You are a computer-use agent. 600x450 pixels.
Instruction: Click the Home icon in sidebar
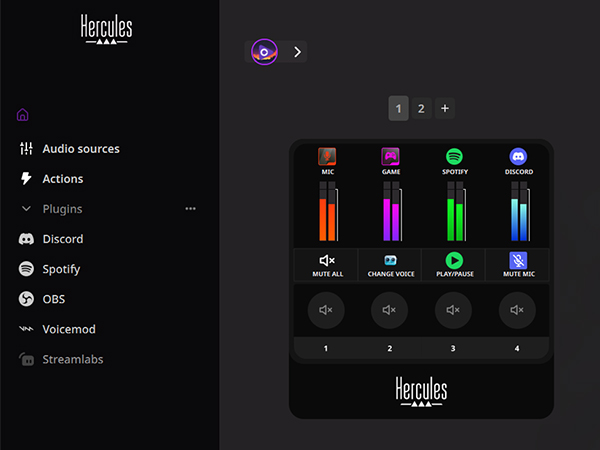pos(23,114)
